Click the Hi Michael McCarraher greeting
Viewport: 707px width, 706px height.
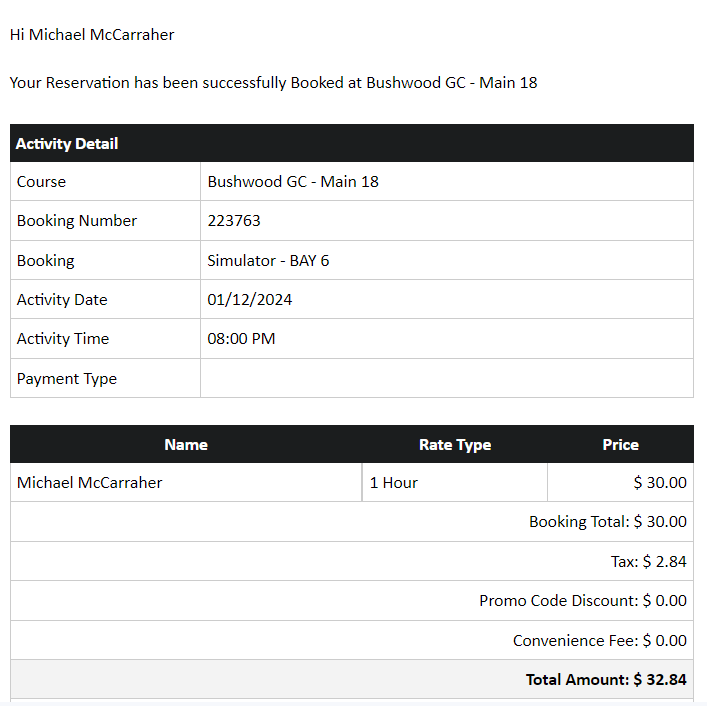[92, 35]
